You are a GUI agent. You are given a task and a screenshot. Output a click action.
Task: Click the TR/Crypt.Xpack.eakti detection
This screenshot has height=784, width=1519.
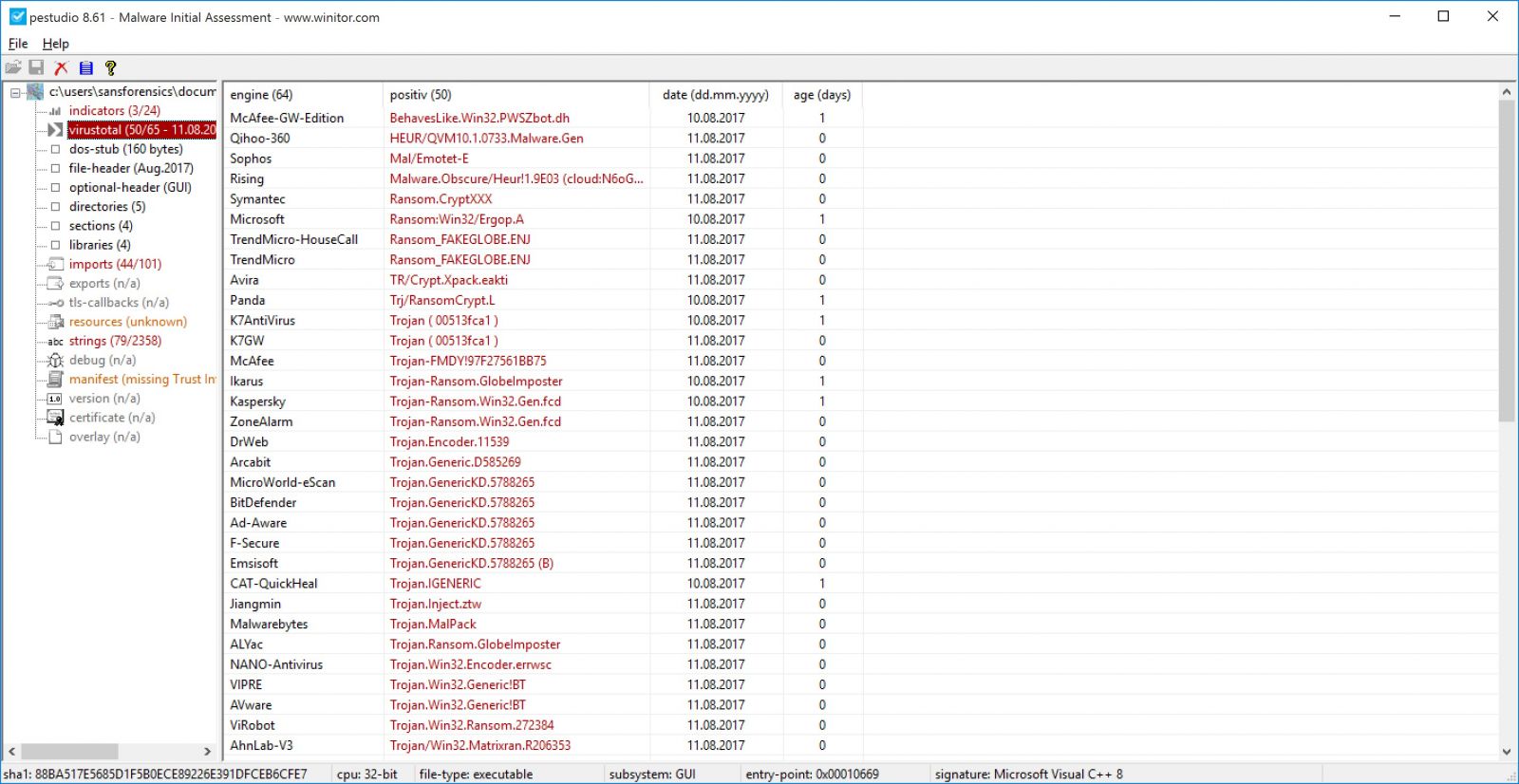click(448, 280)
